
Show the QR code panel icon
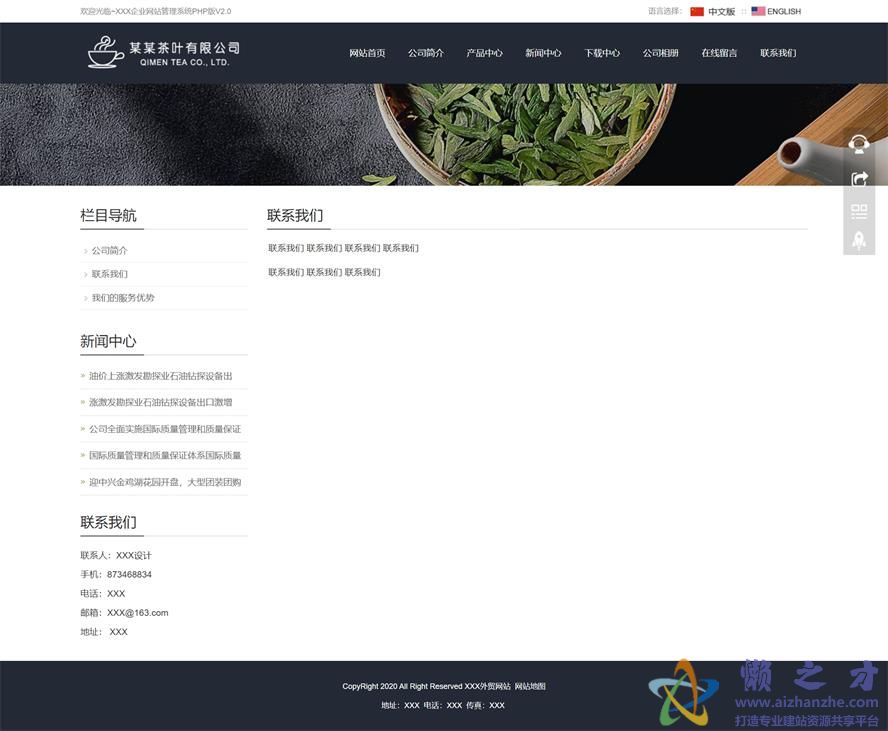(858, 211)
